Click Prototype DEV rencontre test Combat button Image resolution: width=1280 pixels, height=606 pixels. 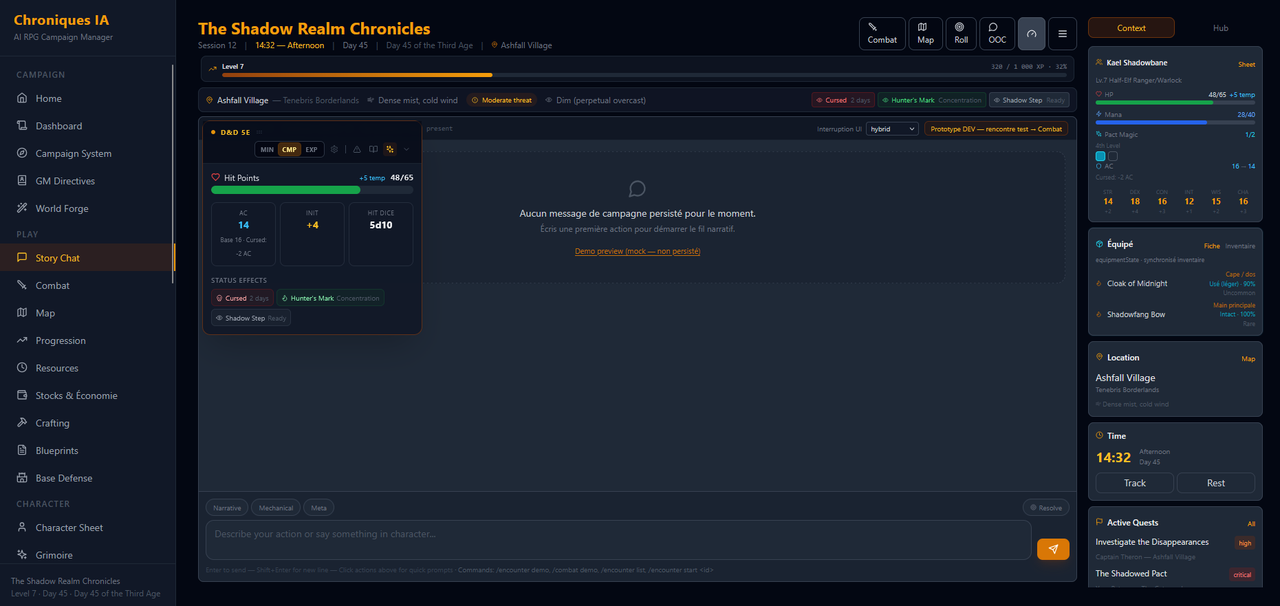click(x=996, y=128)
